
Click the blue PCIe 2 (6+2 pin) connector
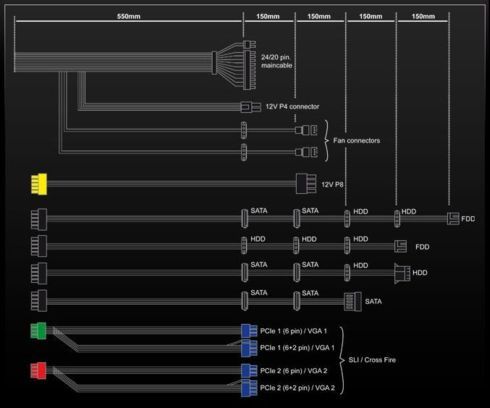point(249,388)
